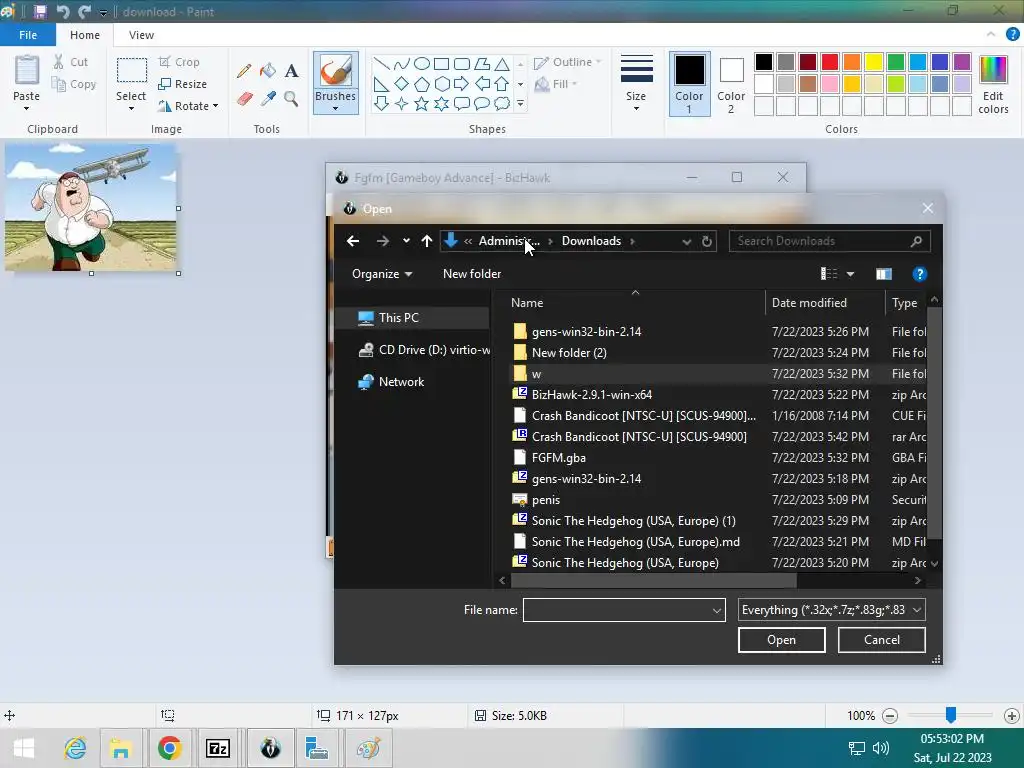
Task: Open Internet Explorer from the taskbar
Action: click(x=75, y=748)
